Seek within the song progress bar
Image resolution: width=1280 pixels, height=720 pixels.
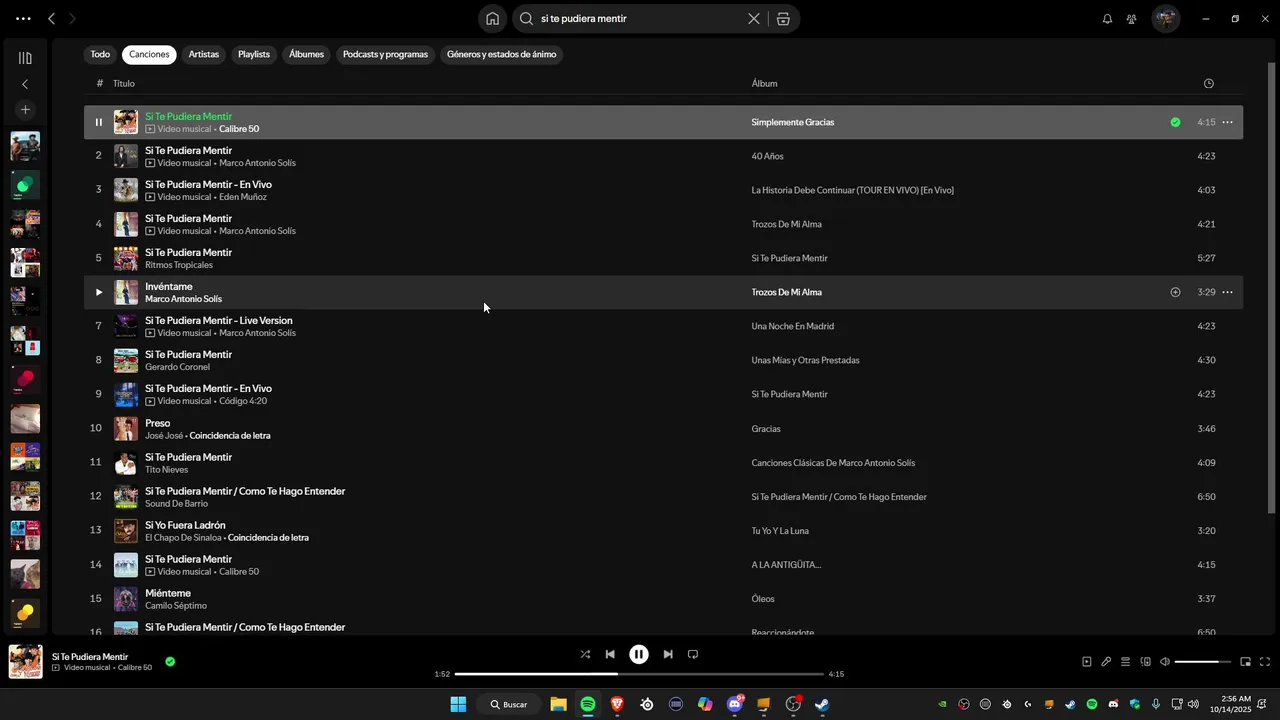(639, 674)
